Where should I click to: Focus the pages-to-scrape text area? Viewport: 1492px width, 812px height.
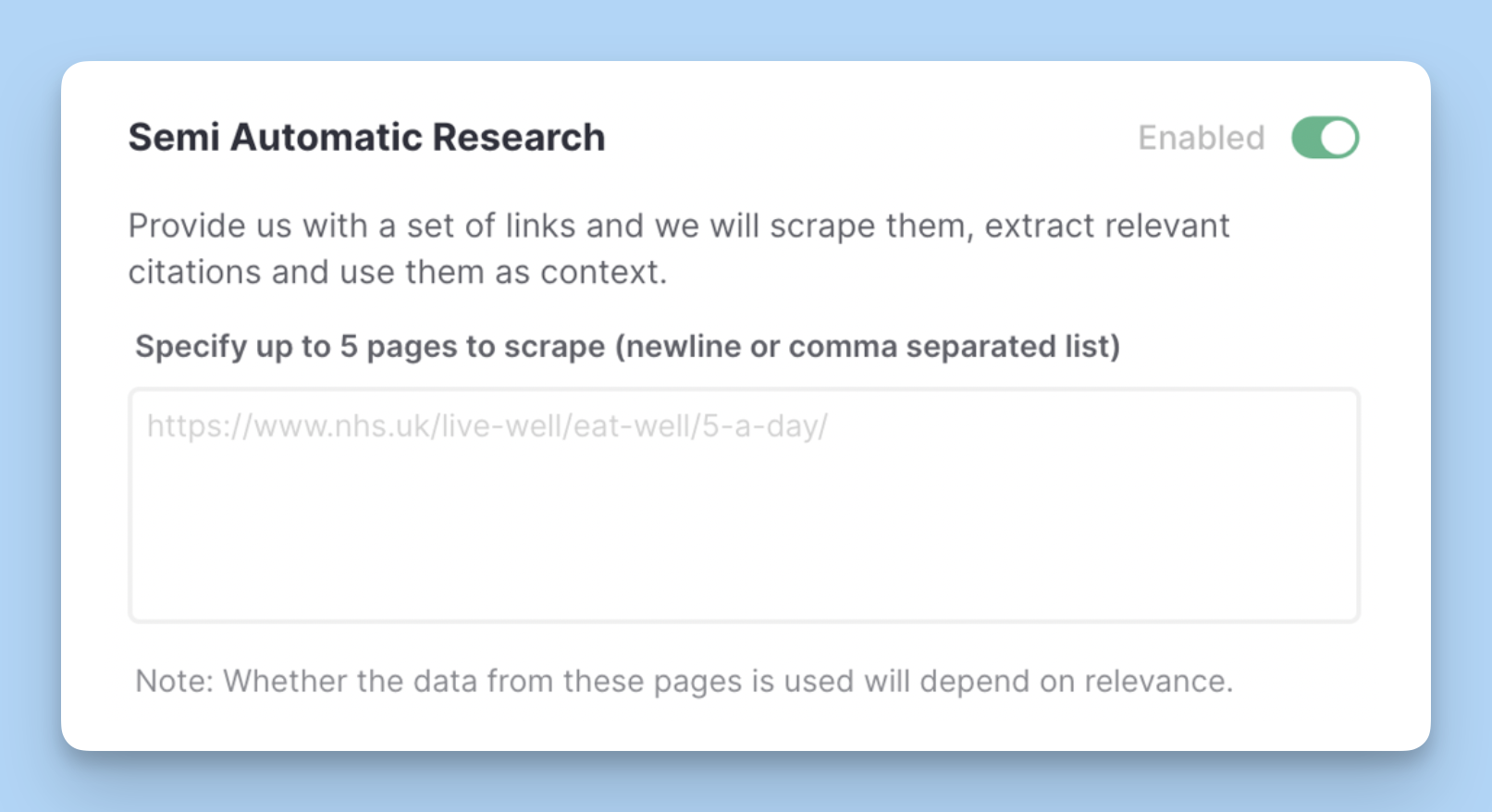(x=744, y=505)
